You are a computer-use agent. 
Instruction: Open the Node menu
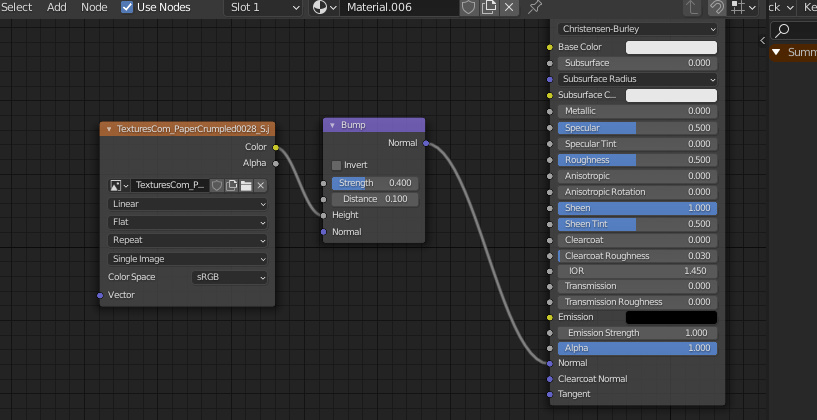click(94, 7)
